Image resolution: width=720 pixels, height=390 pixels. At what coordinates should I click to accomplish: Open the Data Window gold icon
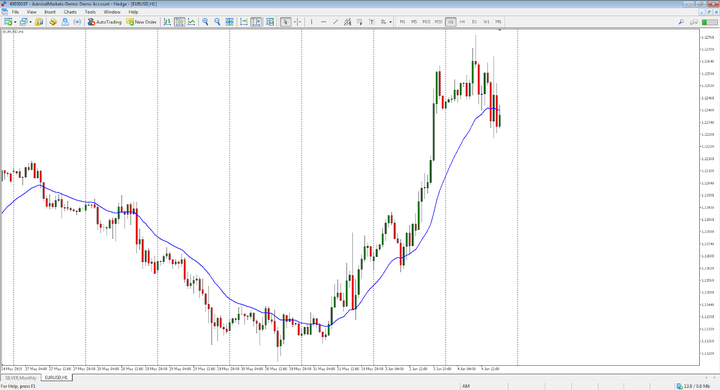click(x=53, y=22)
